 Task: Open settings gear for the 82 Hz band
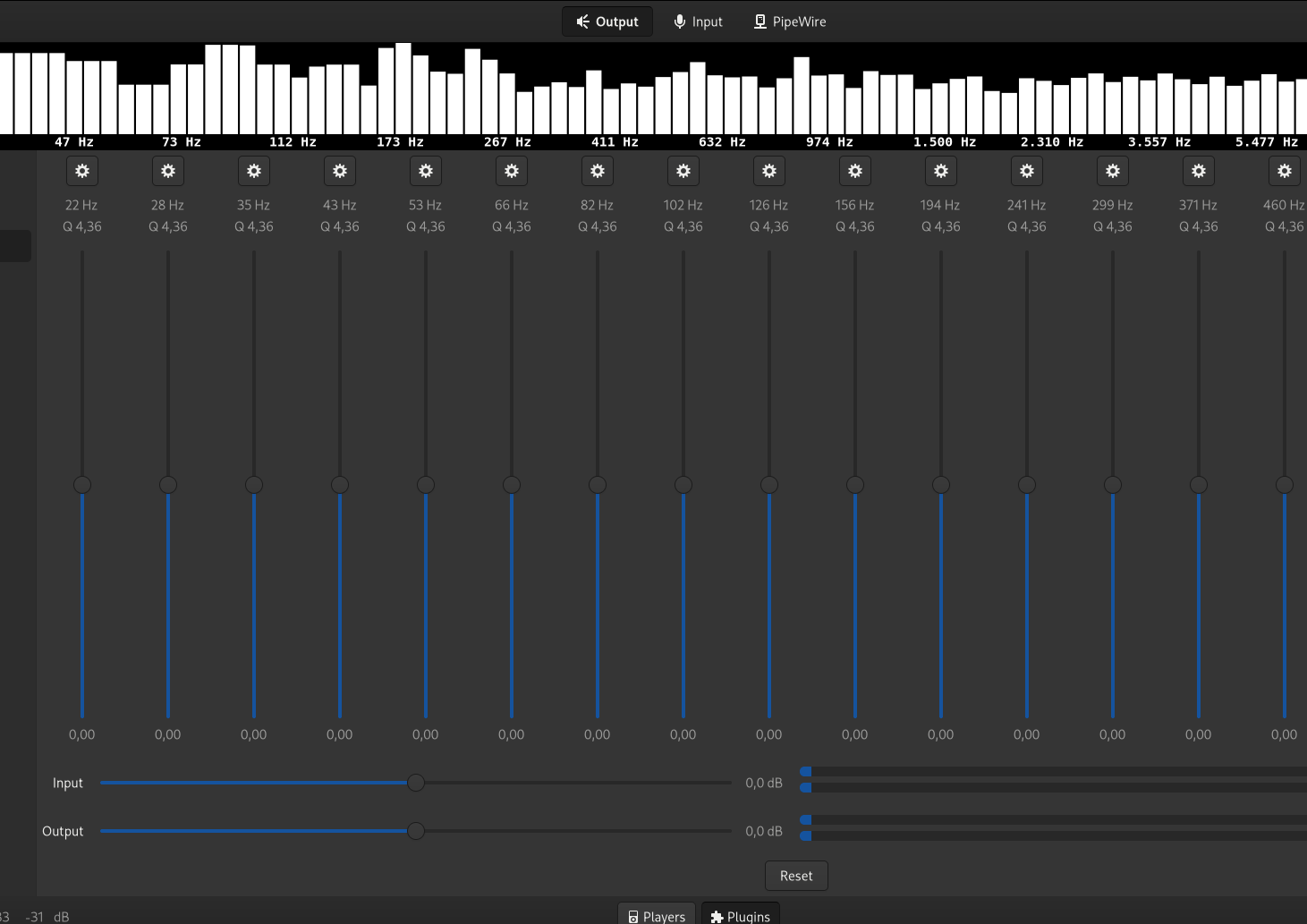598,171
